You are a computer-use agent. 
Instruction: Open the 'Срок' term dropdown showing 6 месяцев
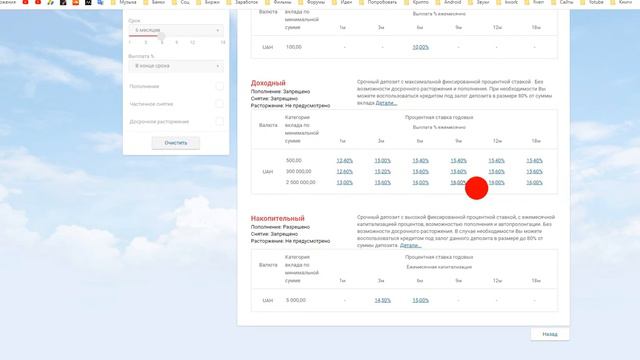(176, 30)
